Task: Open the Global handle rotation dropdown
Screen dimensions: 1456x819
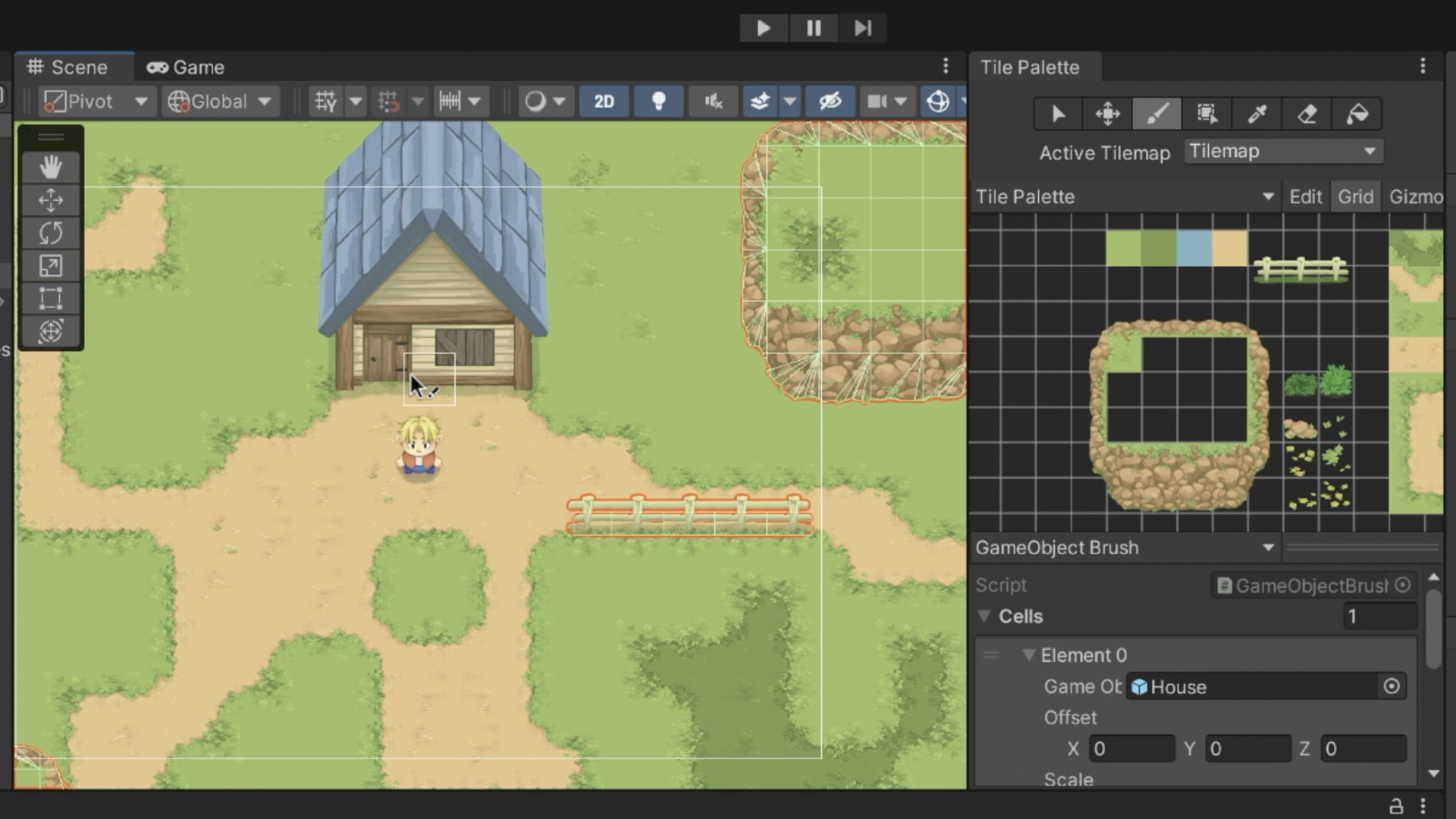Action: point(220,101)
